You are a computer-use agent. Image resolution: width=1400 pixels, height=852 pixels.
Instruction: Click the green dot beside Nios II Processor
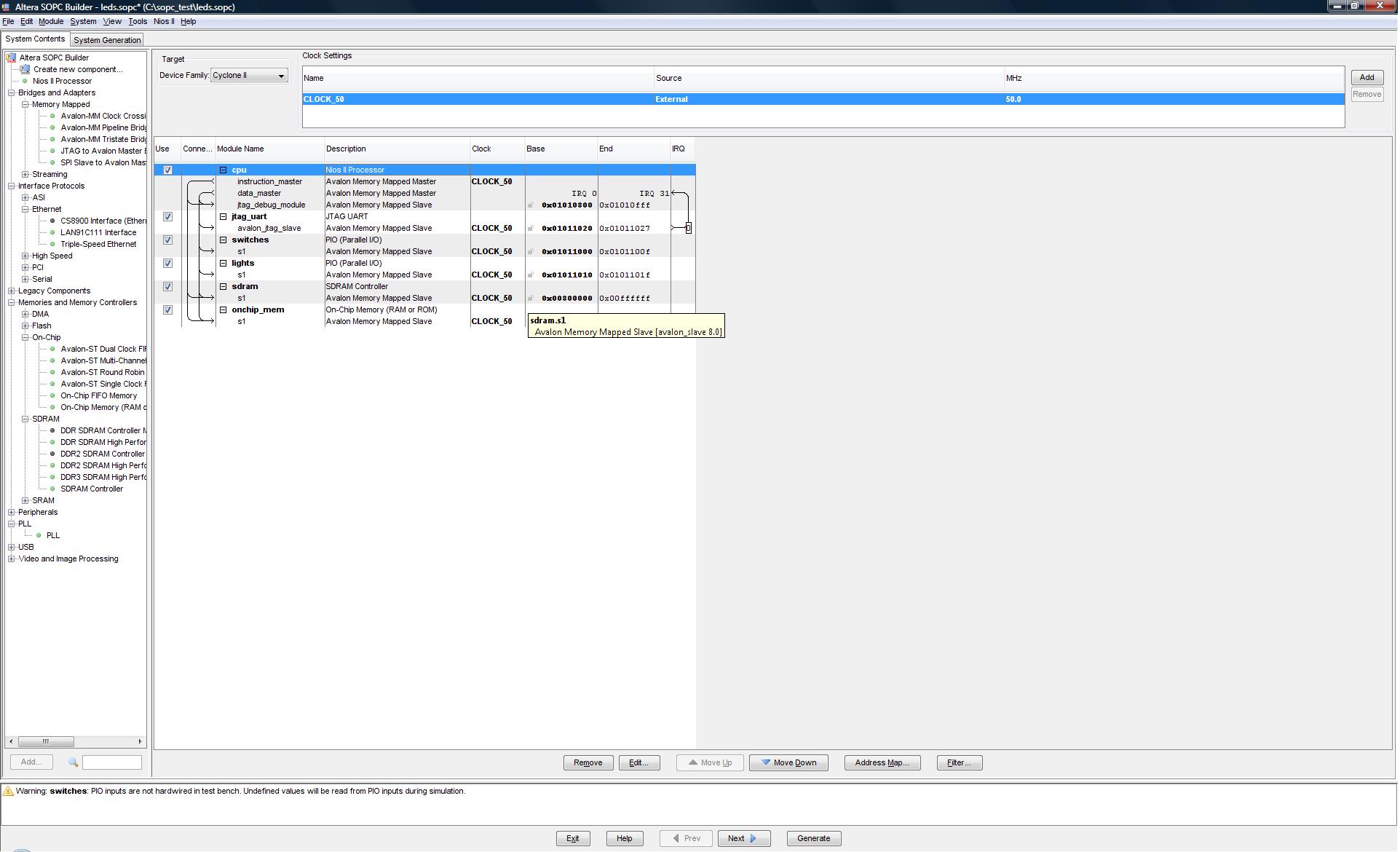[x=25, y=81]
